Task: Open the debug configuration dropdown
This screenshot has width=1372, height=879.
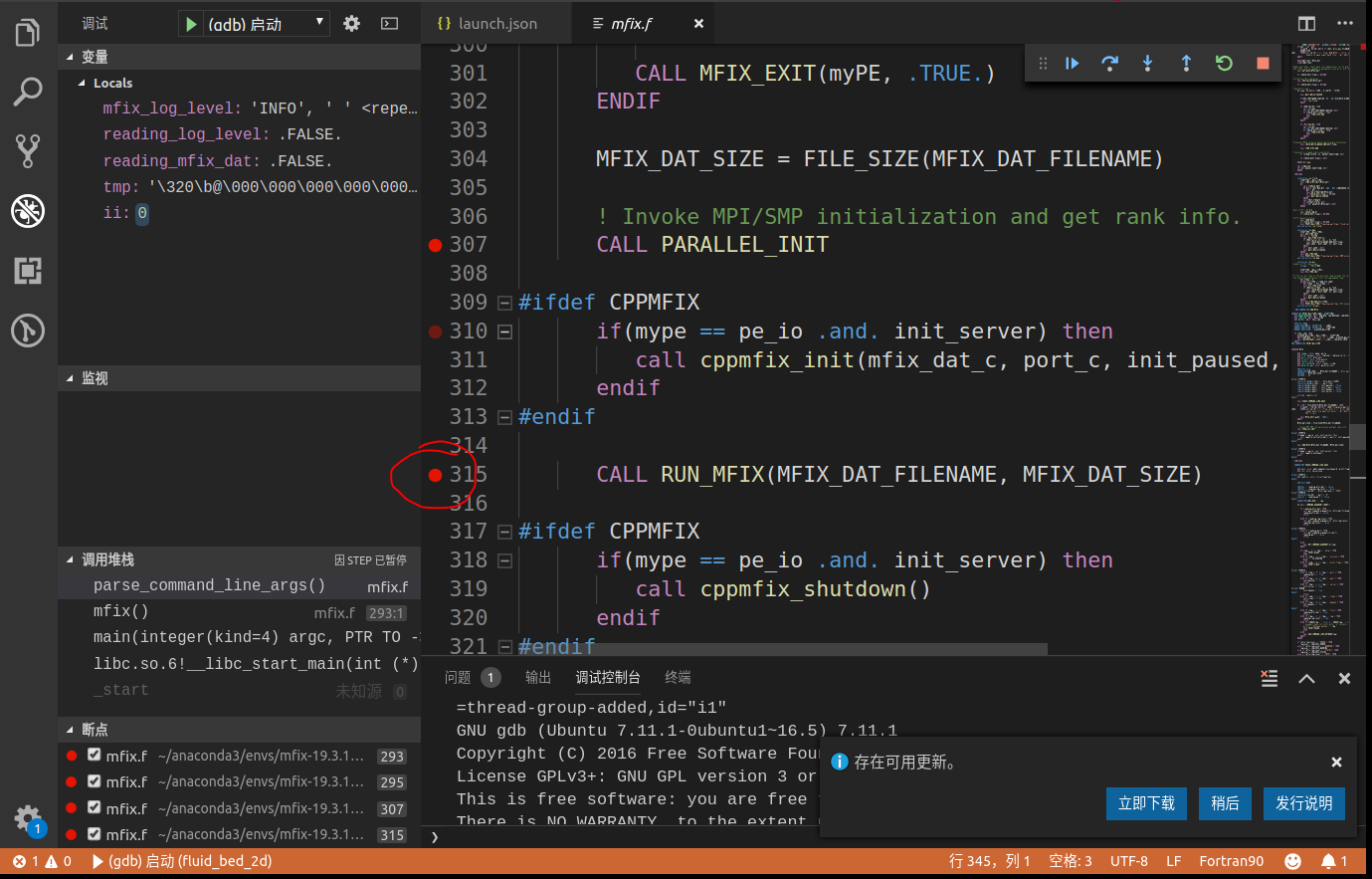Action: (x=268, y=24)
